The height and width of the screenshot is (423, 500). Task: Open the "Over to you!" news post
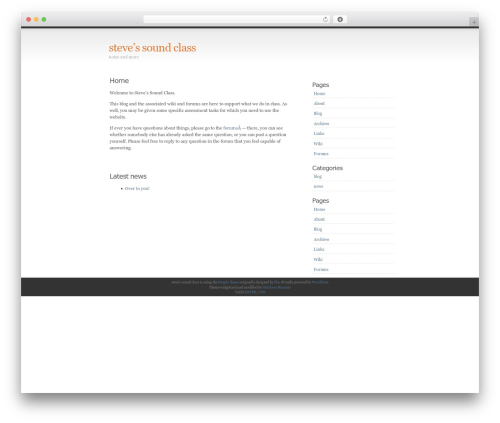(x=137, y=189)
